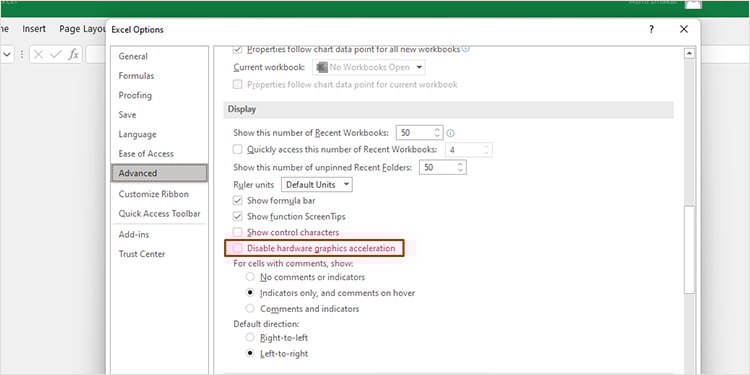Open the Proofing options category
750x375 pixels.
coord(159,95)
